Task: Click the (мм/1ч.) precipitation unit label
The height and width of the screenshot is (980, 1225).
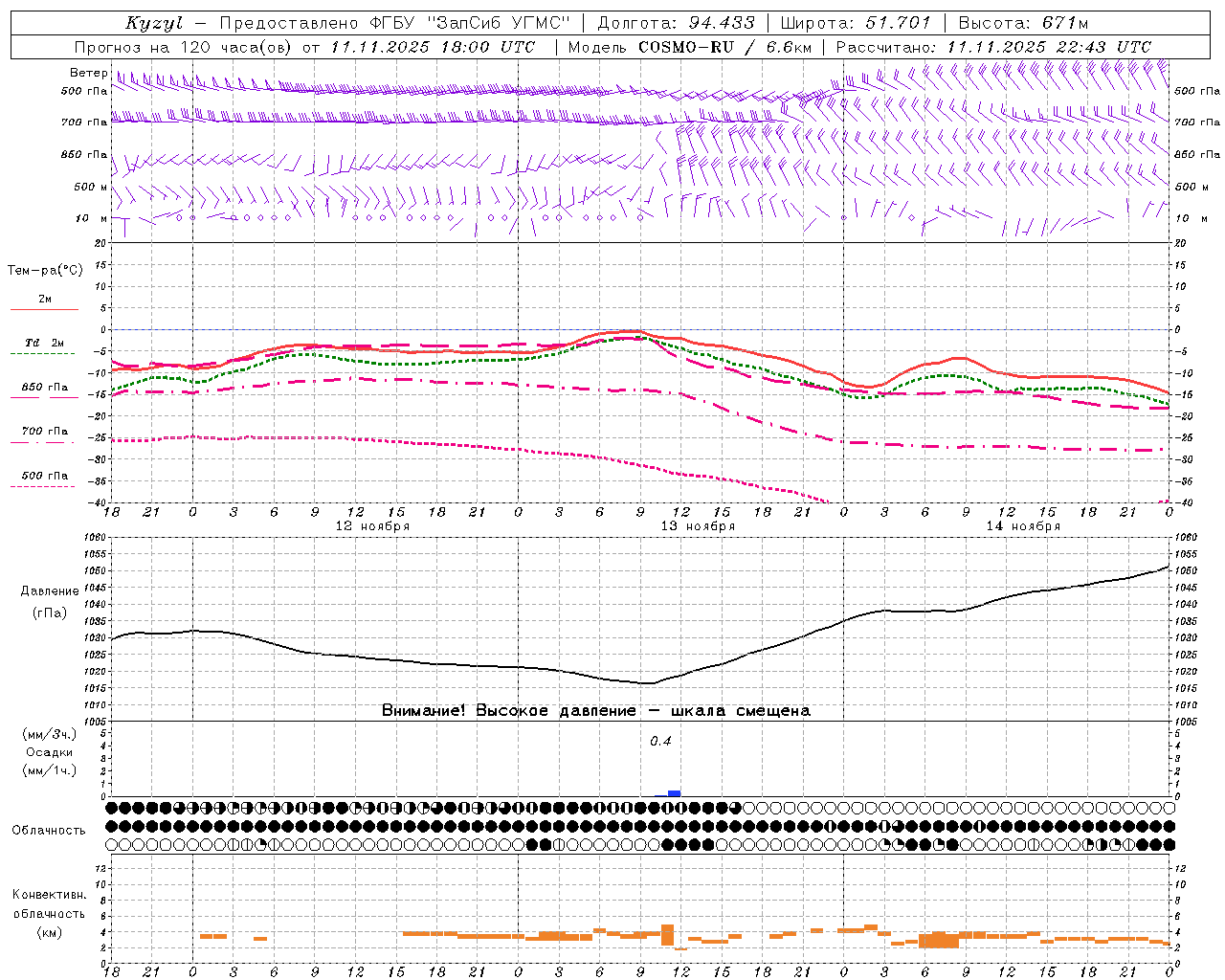Action: [x=50, y=770]
